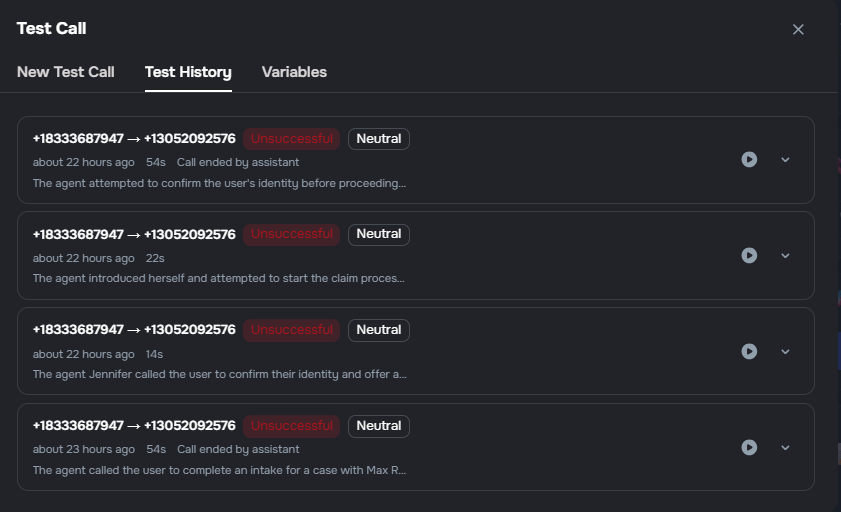The width and height of the screenshot is (841, 512).
Task: Select the Test History tab
Action: click(x=188, y=72)
